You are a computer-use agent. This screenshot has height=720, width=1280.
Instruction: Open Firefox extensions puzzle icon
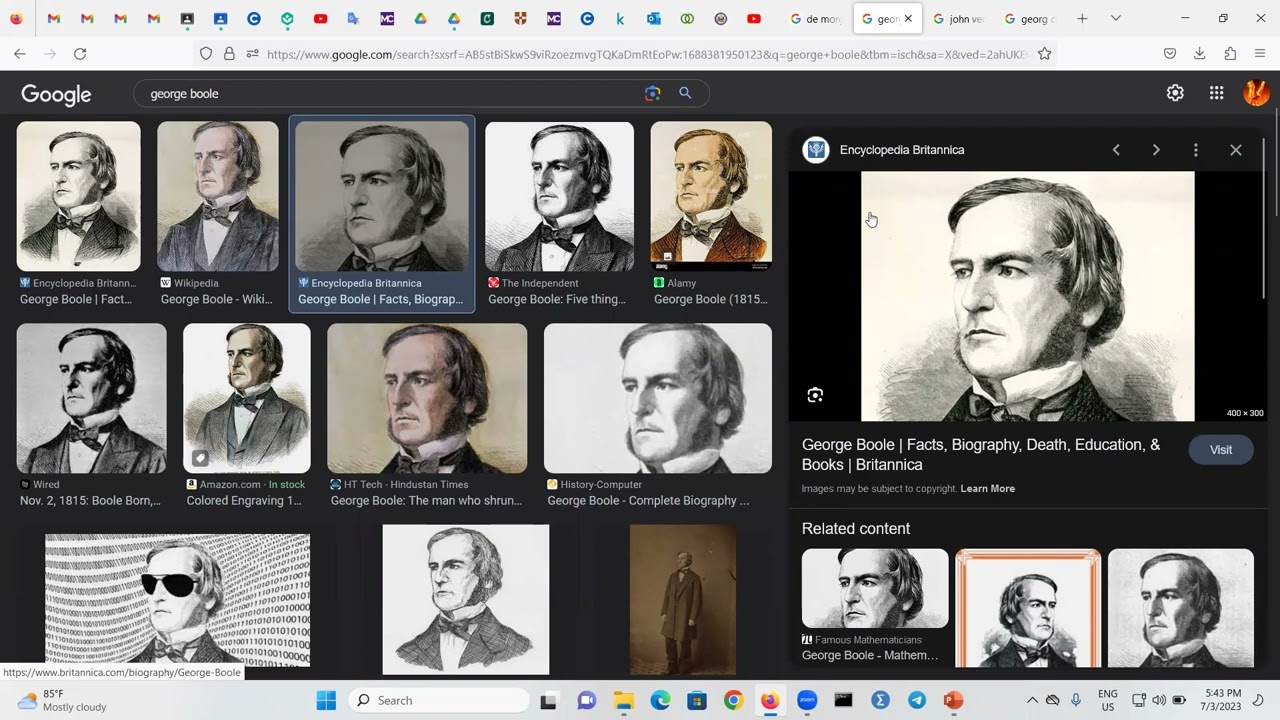pos(1230,54)
